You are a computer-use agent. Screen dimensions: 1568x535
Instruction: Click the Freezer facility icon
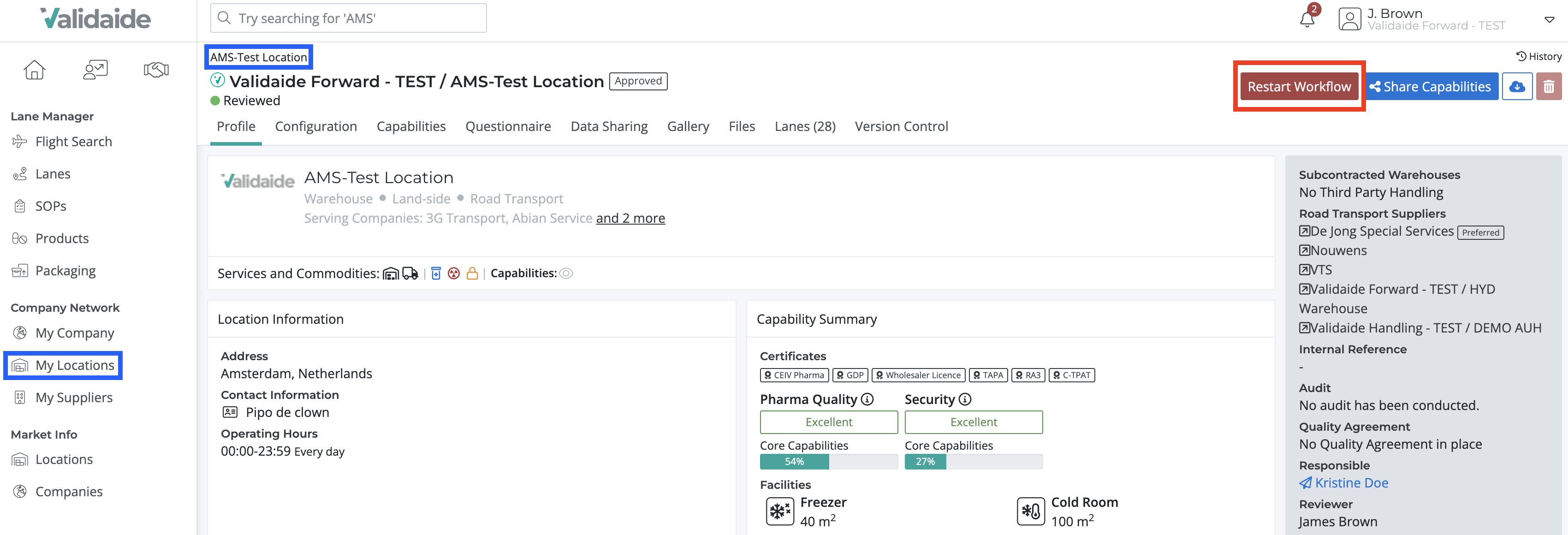(x=780, y=512)
